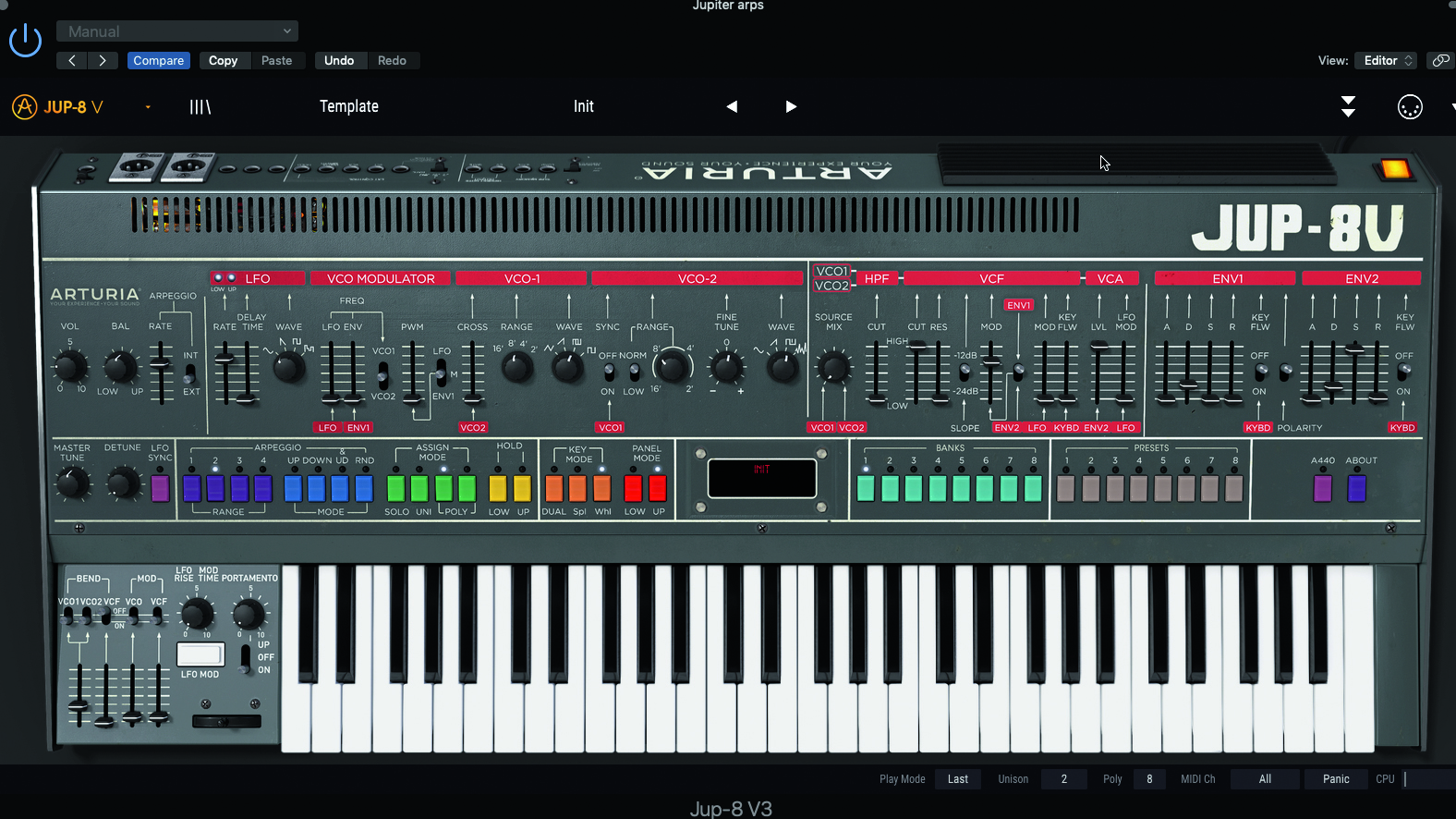Click the VCO-2 FINE TUNE knob
The width and height of the screenshot is (1456, 819).
[x=727, y=367]
